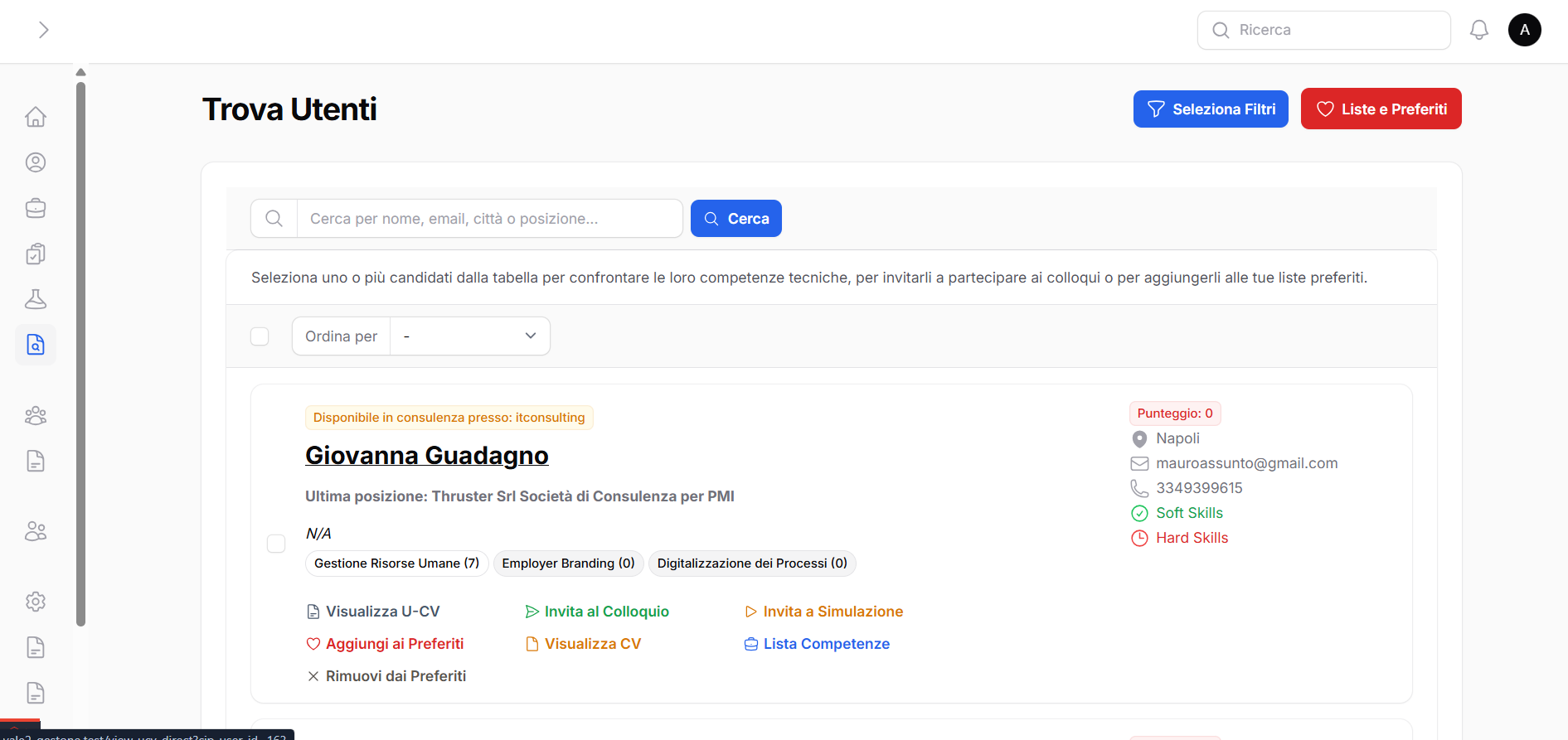Screen dimensions: 1568x740
Task: Open Giovanna Guadagno's profile link
Action: (x=426, y=456)
